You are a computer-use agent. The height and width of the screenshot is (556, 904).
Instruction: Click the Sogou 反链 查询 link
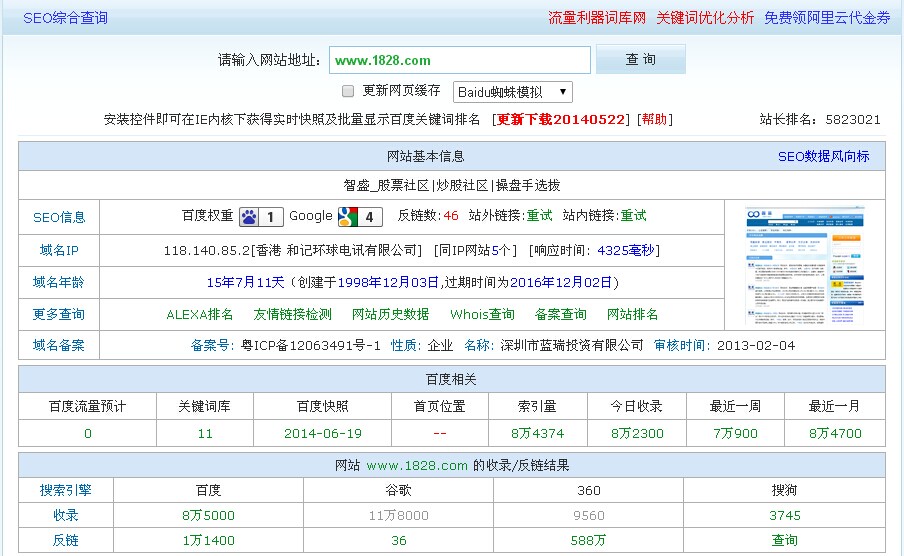click(x=785, y=540)
